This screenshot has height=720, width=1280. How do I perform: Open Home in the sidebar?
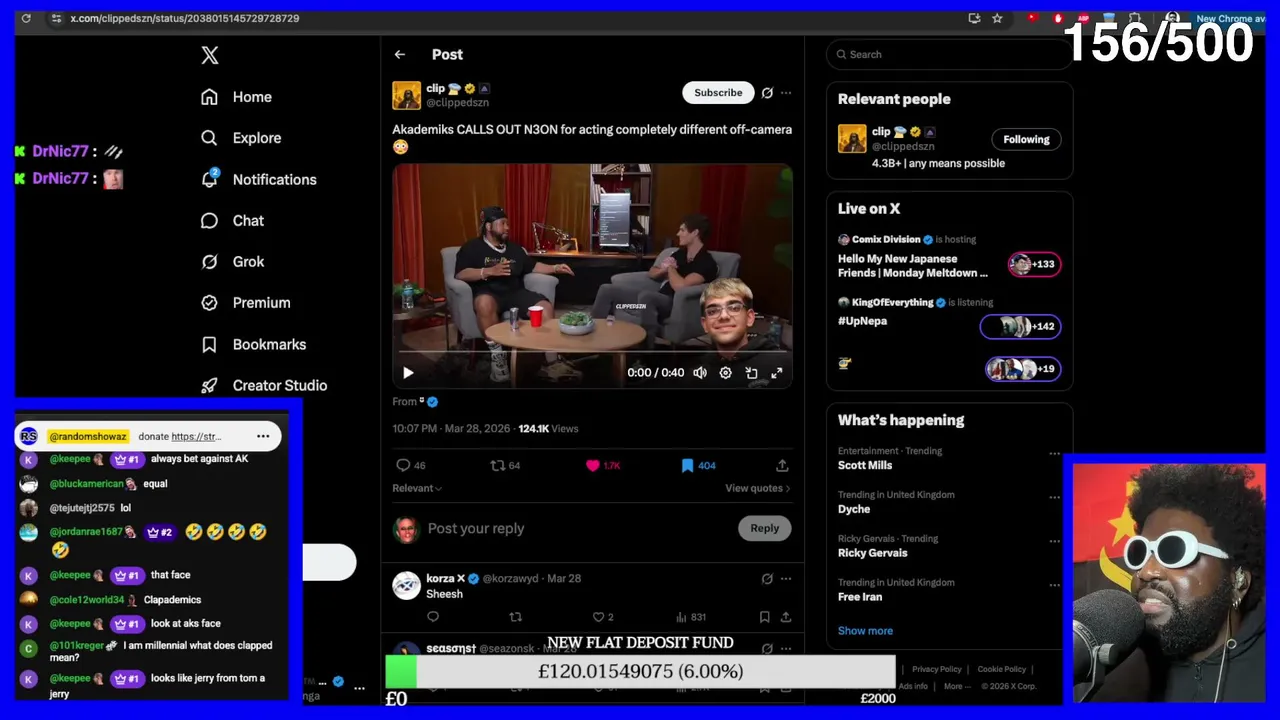(x=236, y=97)
